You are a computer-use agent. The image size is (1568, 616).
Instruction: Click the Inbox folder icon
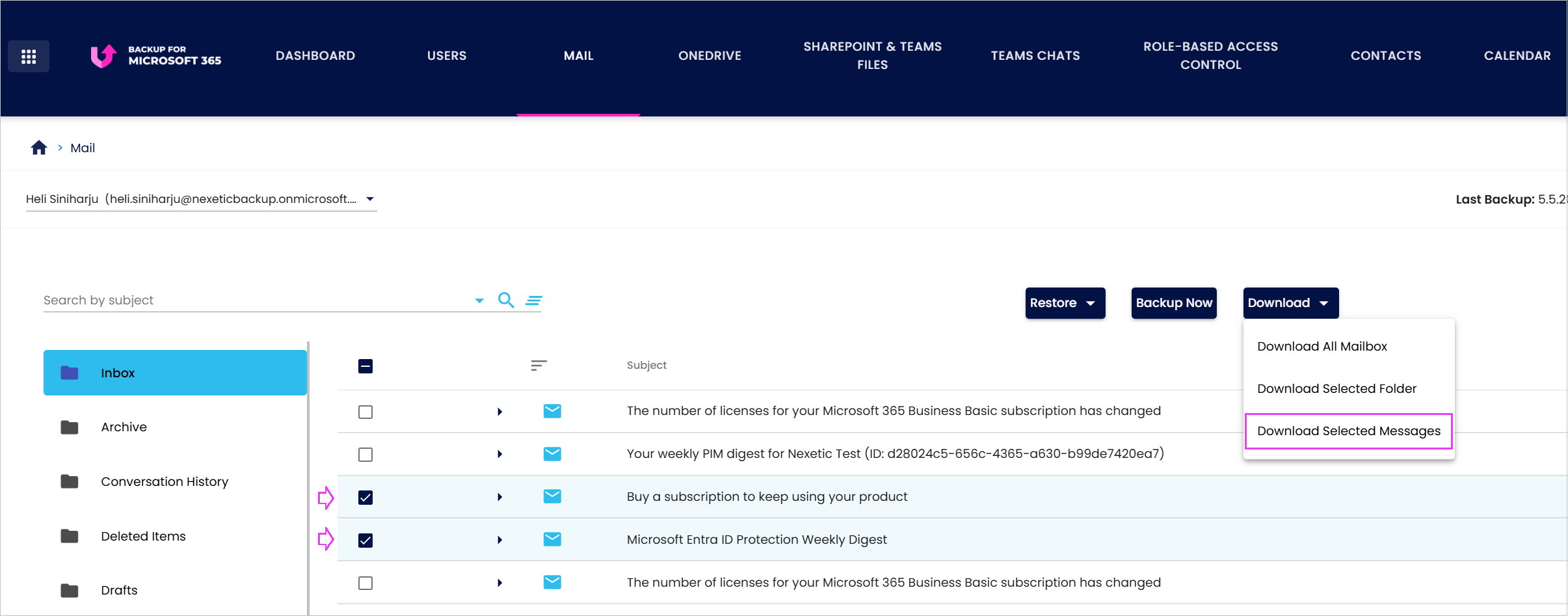(70, 373)
